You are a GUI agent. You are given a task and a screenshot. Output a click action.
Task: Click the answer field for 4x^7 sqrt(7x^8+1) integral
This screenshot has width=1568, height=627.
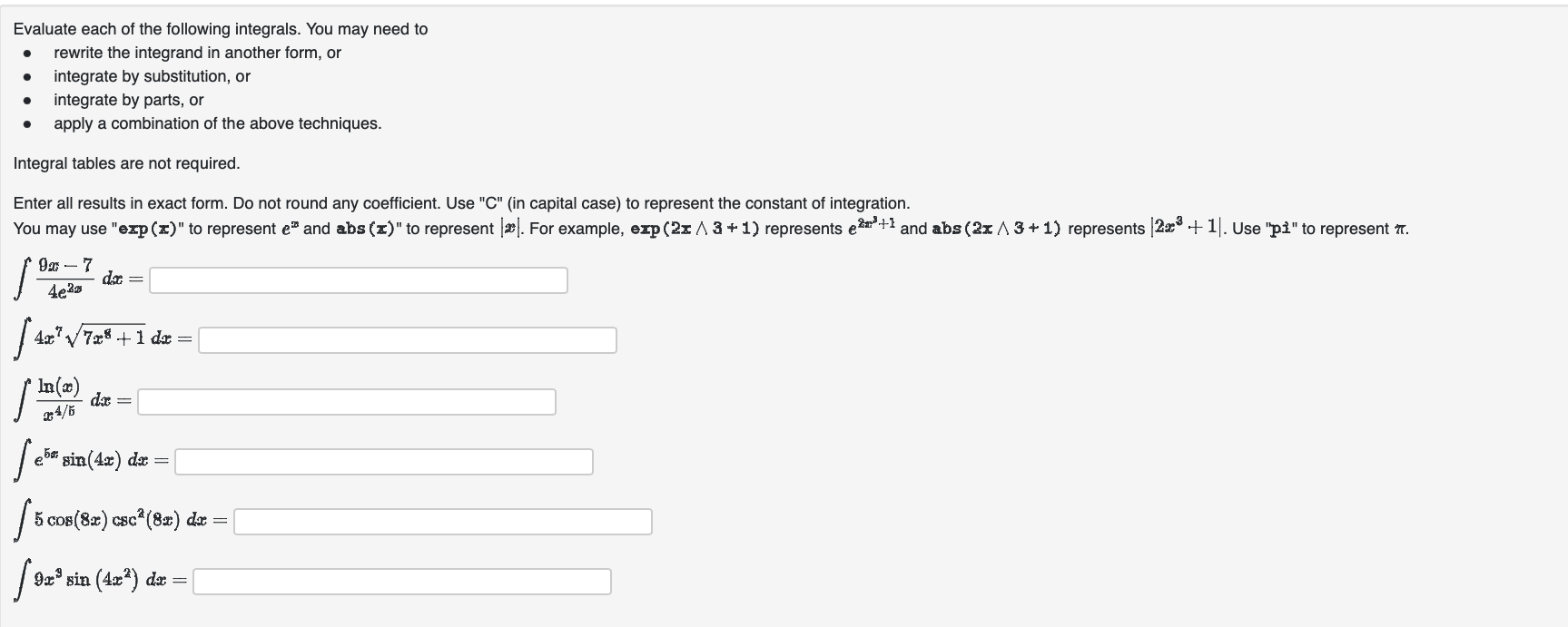point(407,340)
